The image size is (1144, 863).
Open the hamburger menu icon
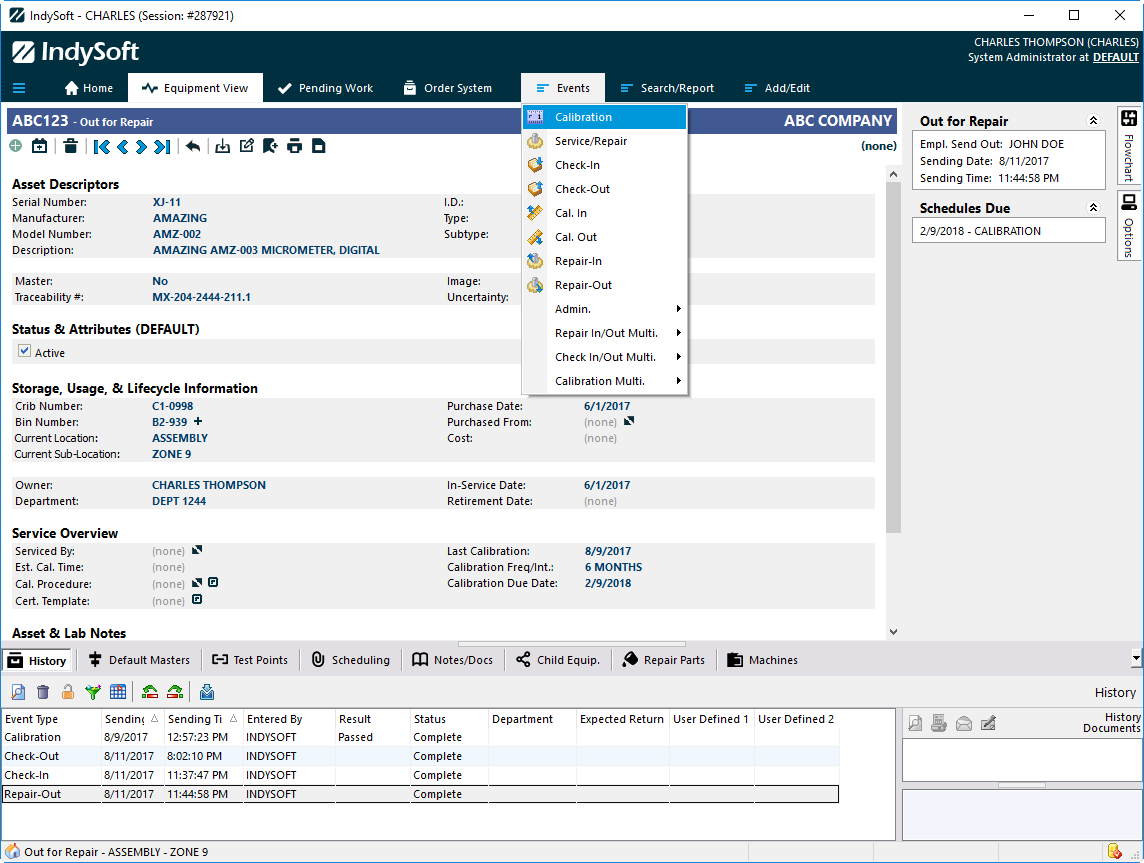click(19, 88)
